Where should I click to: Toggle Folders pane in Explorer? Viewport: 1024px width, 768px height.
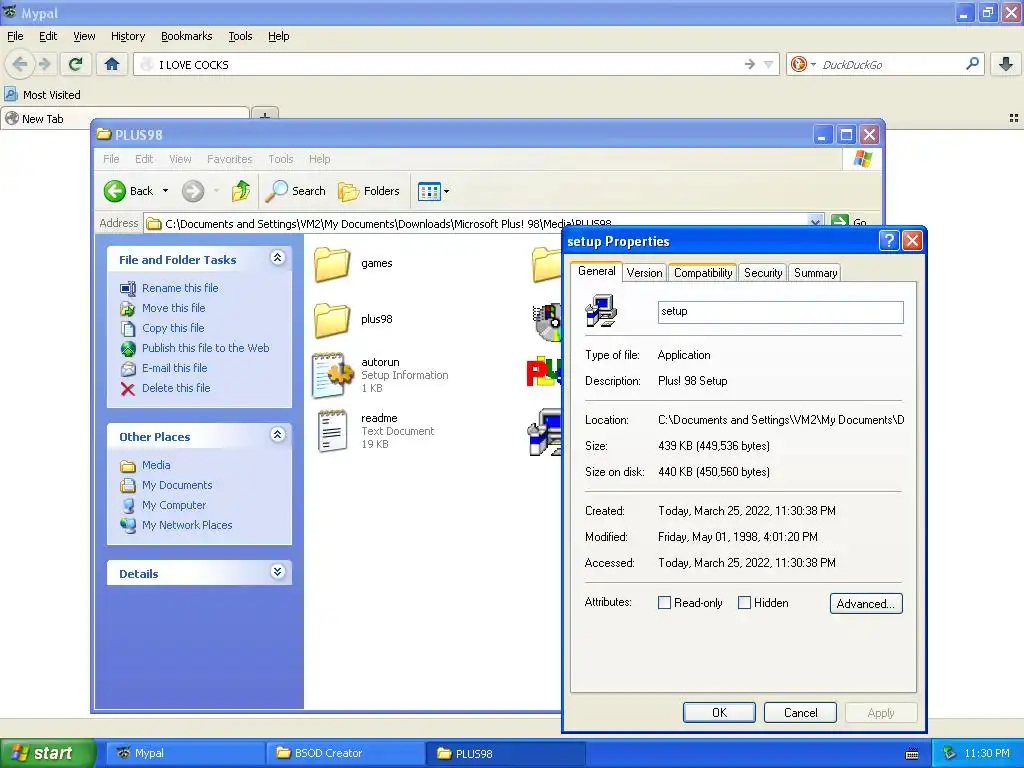(369, 191)
